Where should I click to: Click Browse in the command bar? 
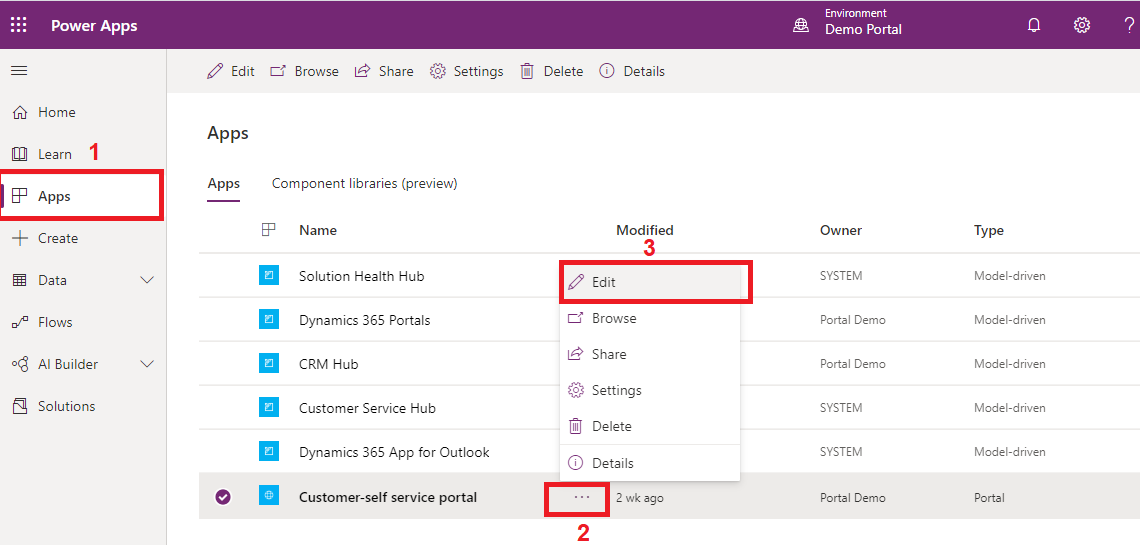(304, 71)
